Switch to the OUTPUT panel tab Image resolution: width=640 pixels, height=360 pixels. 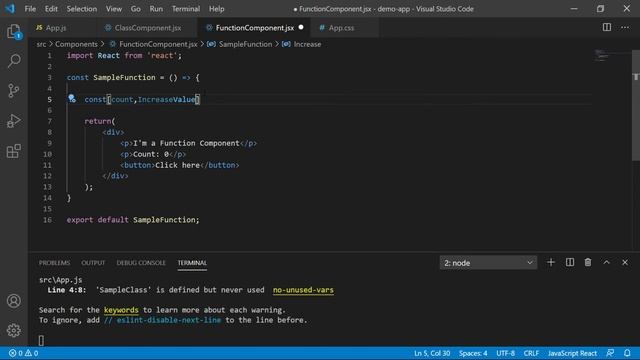tap(93, 263)
